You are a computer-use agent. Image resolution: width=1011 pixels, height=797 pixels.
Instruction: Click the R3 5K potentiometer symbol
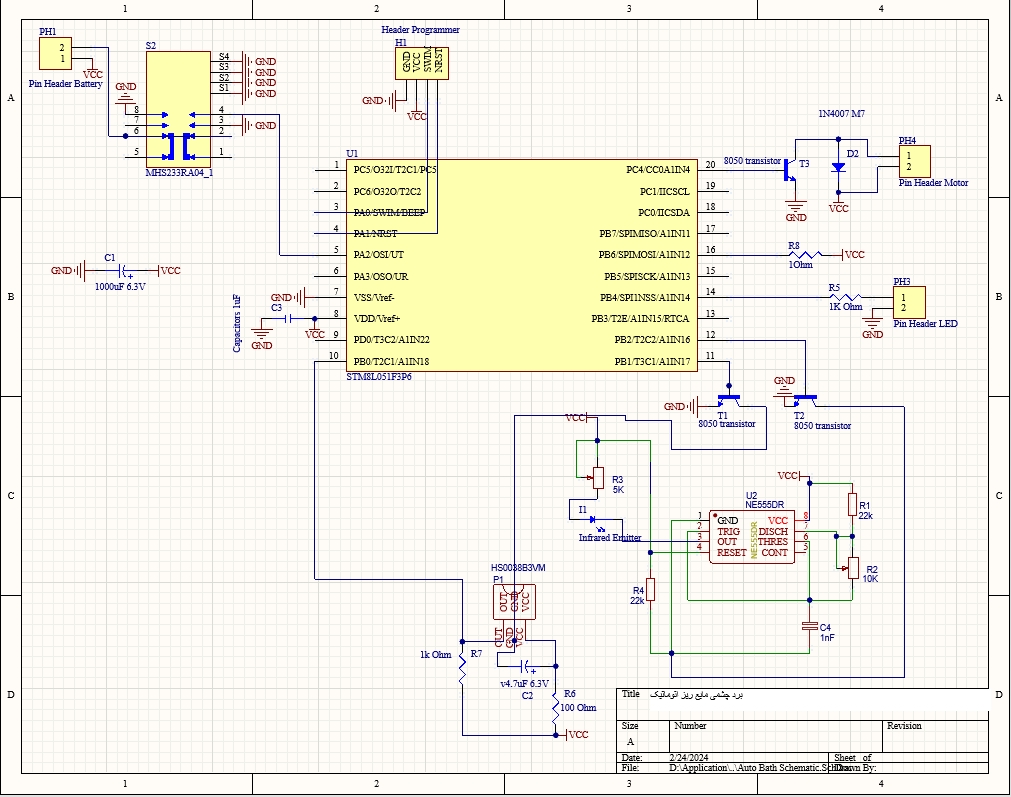point(598,478)
